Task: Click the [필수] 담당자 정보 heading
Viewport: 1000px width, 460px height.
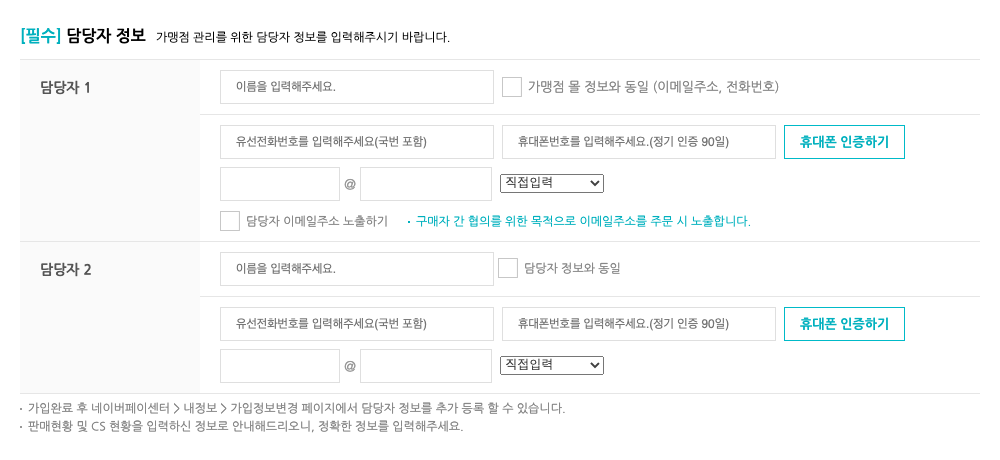Action: click(x=83, y=36)
